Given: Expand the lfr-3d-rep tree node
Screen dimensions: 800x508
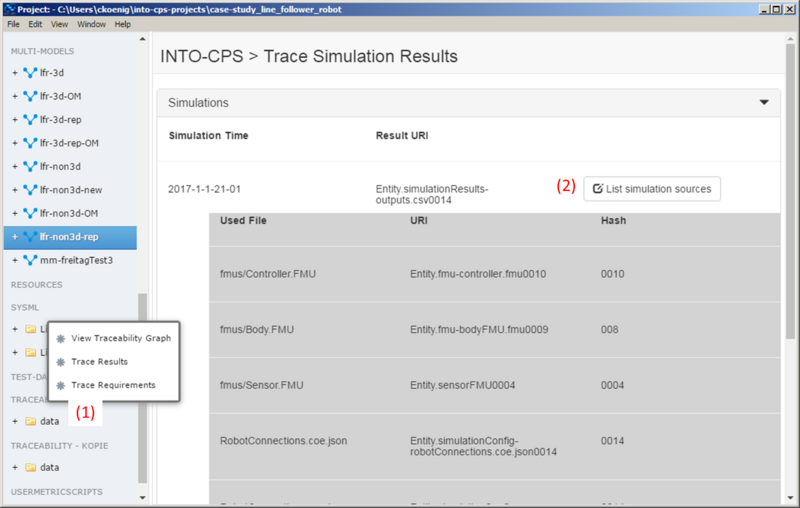Looking at the screenshot, I should (x=14, y=120).
